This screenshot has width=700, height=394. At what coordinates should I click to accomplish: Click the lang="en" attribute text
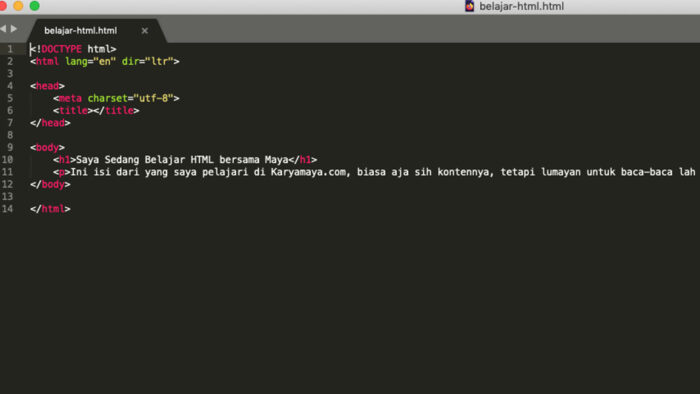[x=90, y=62]
